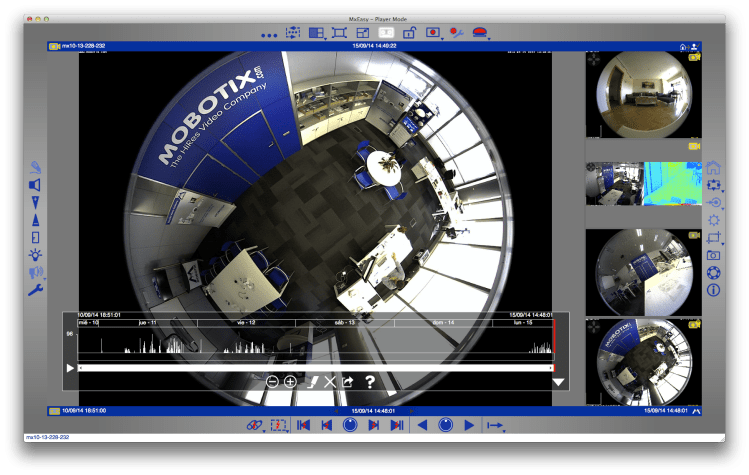
Task: Open playback arrow options dropdown at bottom right
Action: (x=495, y=426)
